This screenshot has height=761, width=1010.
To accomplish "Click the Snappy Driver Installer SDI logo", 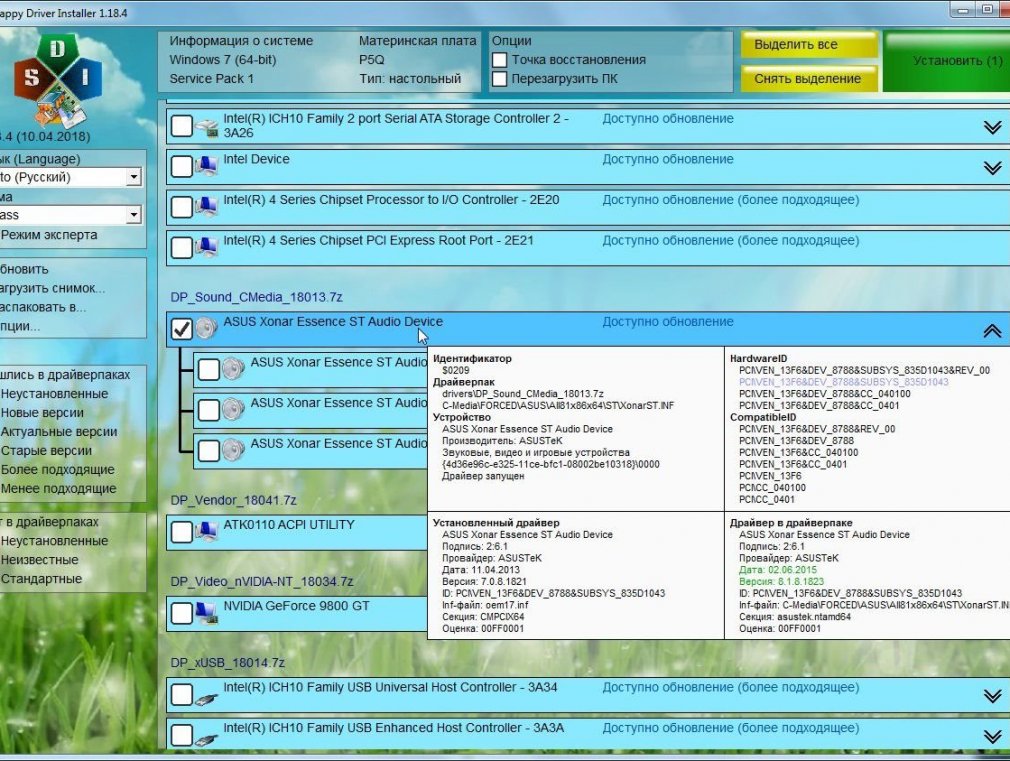I will (58, 79).
